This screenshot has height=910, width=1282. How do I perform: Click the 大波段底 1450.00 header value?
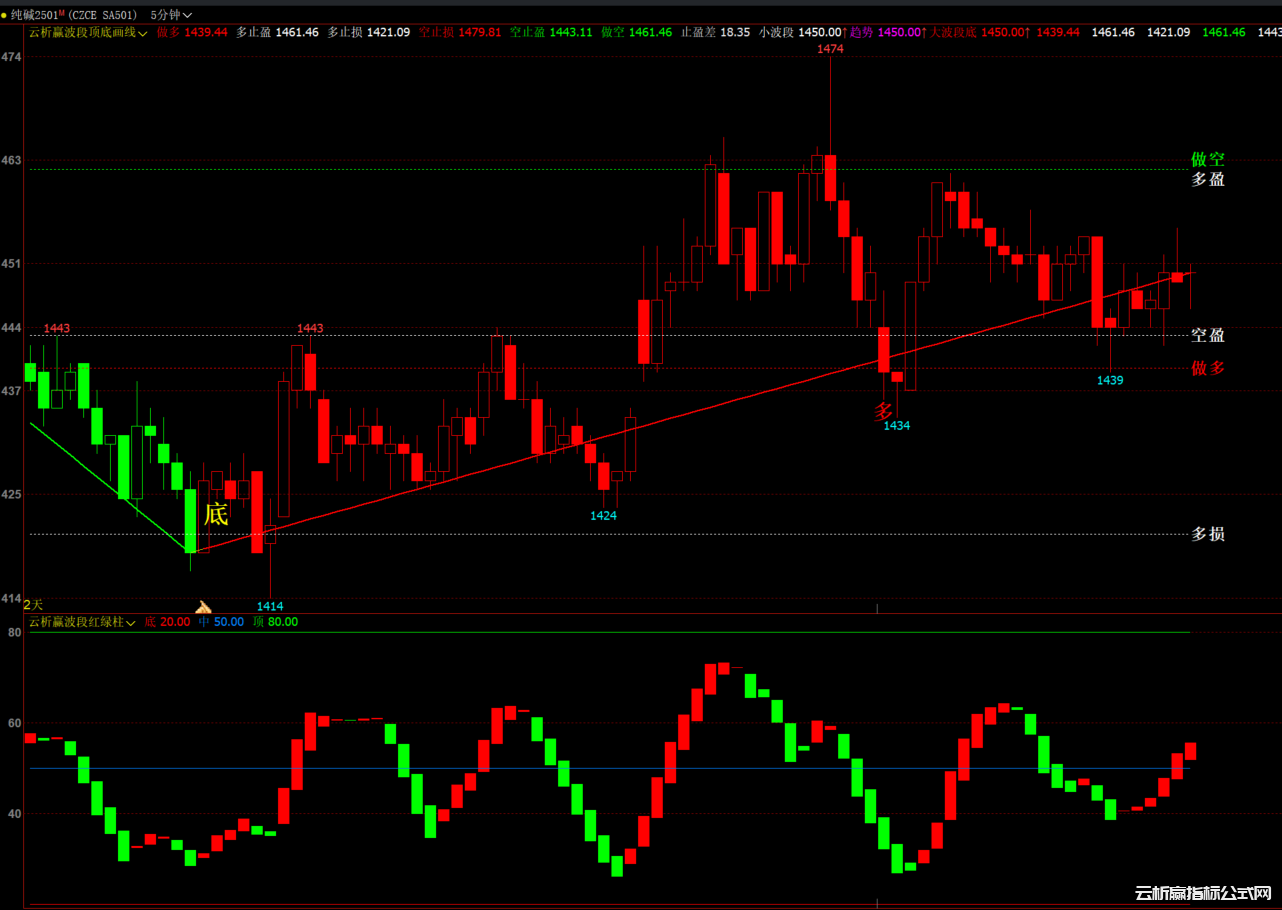(x=980, y=32)
